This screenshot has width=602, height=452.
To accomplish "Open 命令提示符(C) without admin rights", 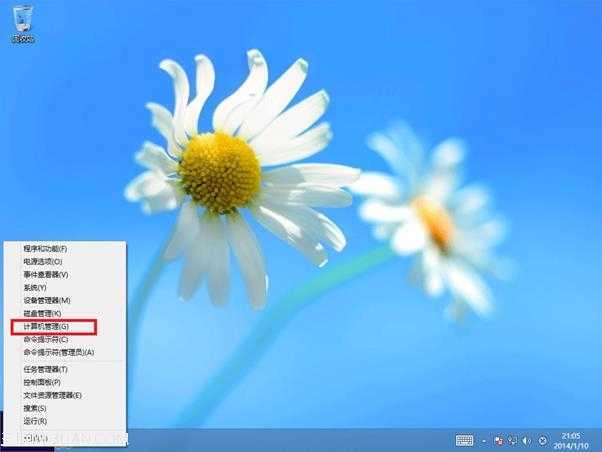I will pyautogui.click(x=46, y=339).
